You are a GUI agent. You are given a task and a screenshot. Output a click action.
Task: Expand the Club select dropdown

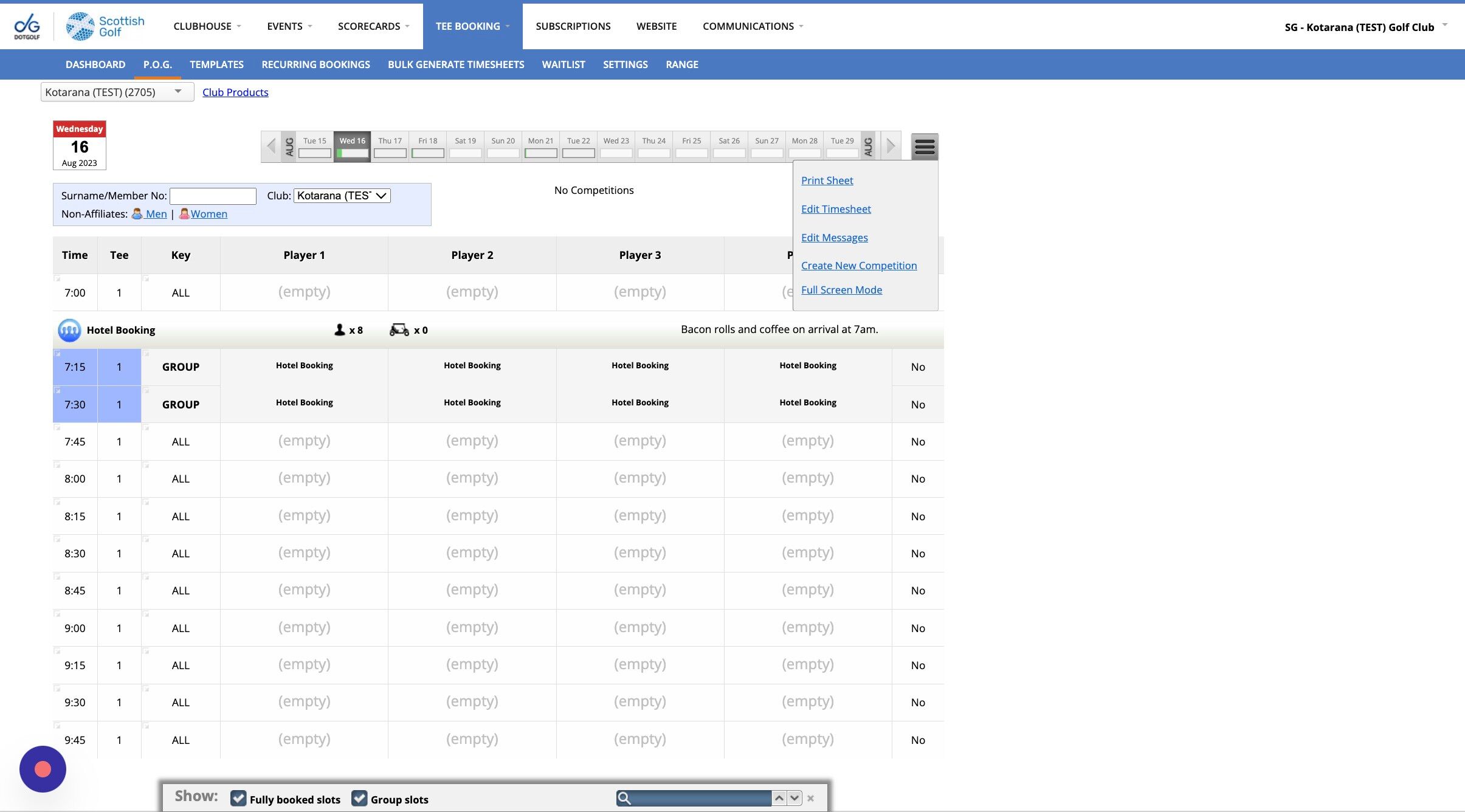click(x=342, y=196)
